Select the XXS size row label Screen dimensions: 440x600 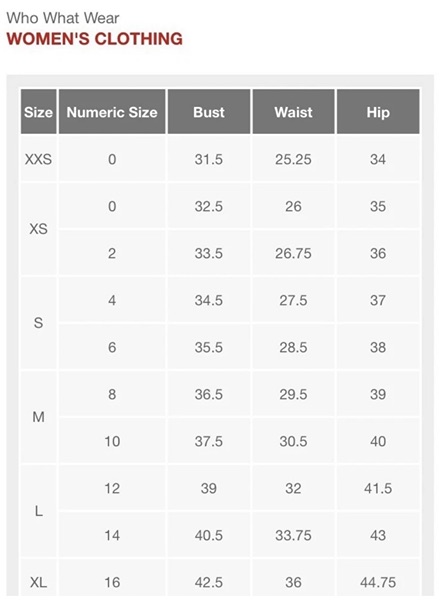coord(39,159)
